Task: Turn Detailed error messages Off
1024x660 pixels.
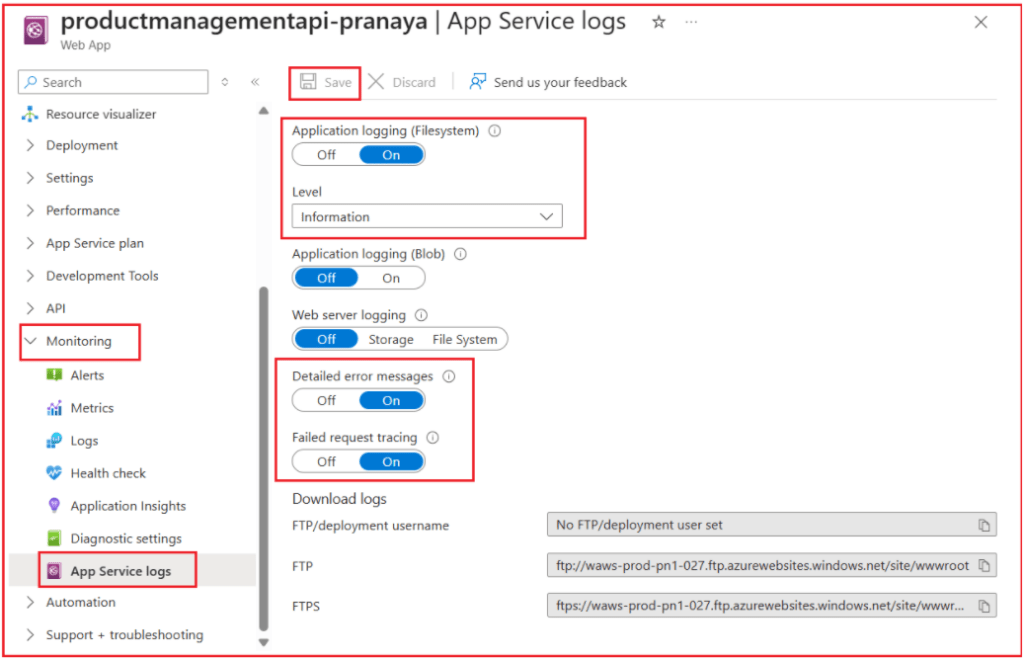Action: tap(326, 400)
